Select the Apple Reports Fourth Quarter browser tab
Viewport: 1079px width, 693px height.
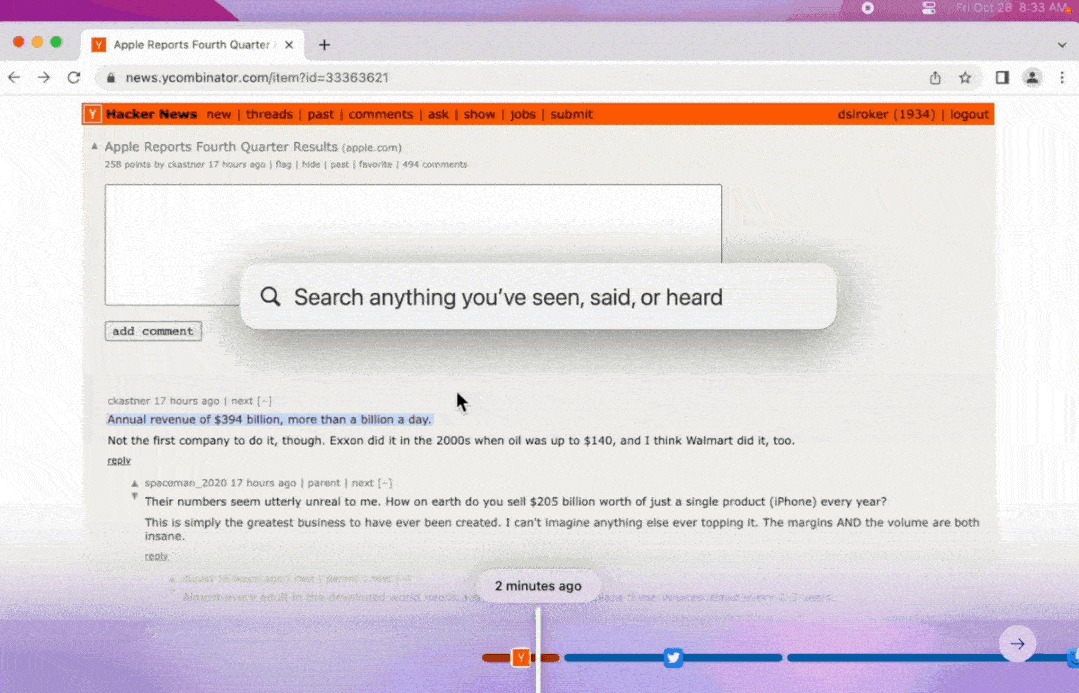193,45
